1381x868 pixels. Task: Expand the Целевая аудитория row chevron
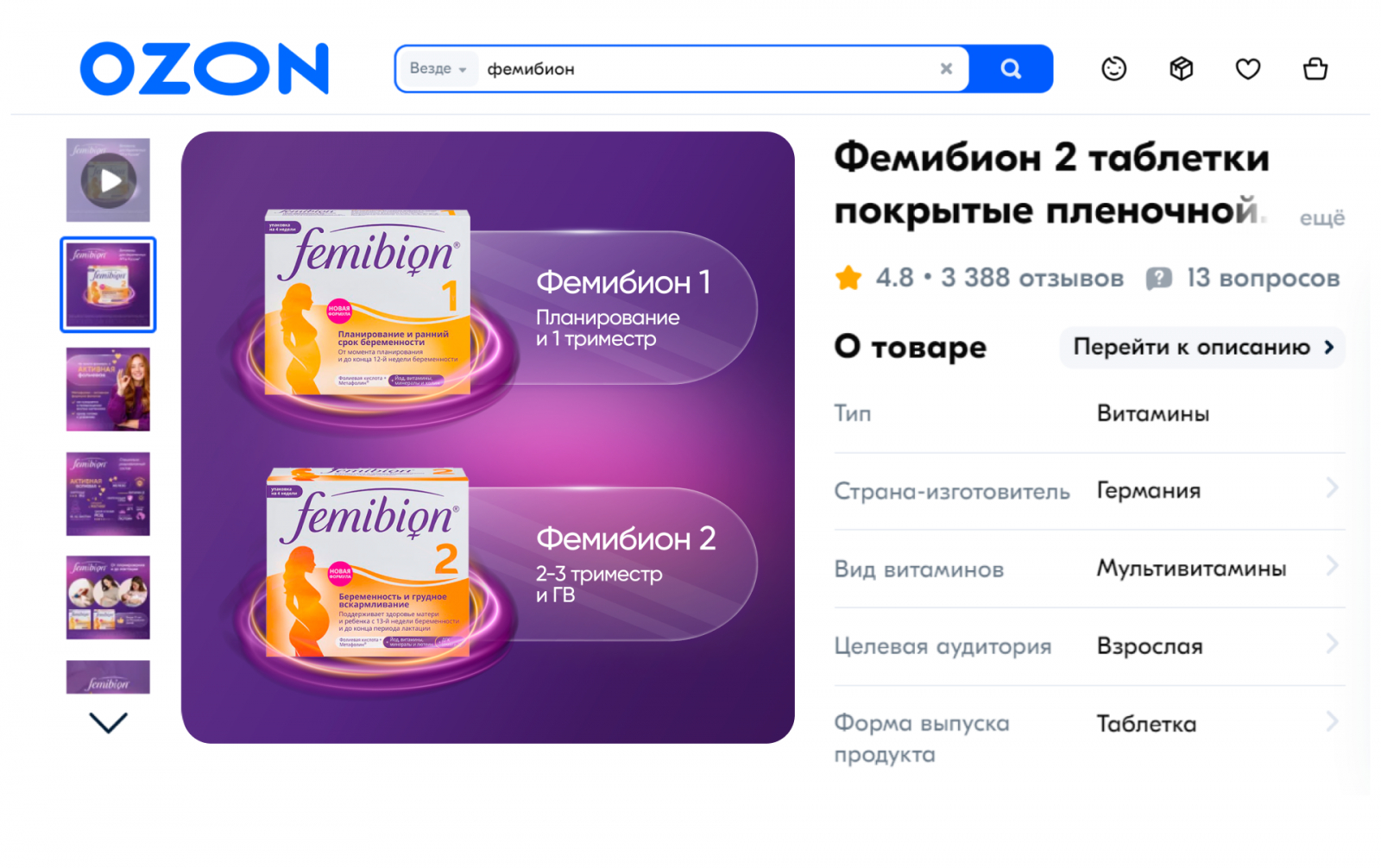click(x=1333, y=644)
